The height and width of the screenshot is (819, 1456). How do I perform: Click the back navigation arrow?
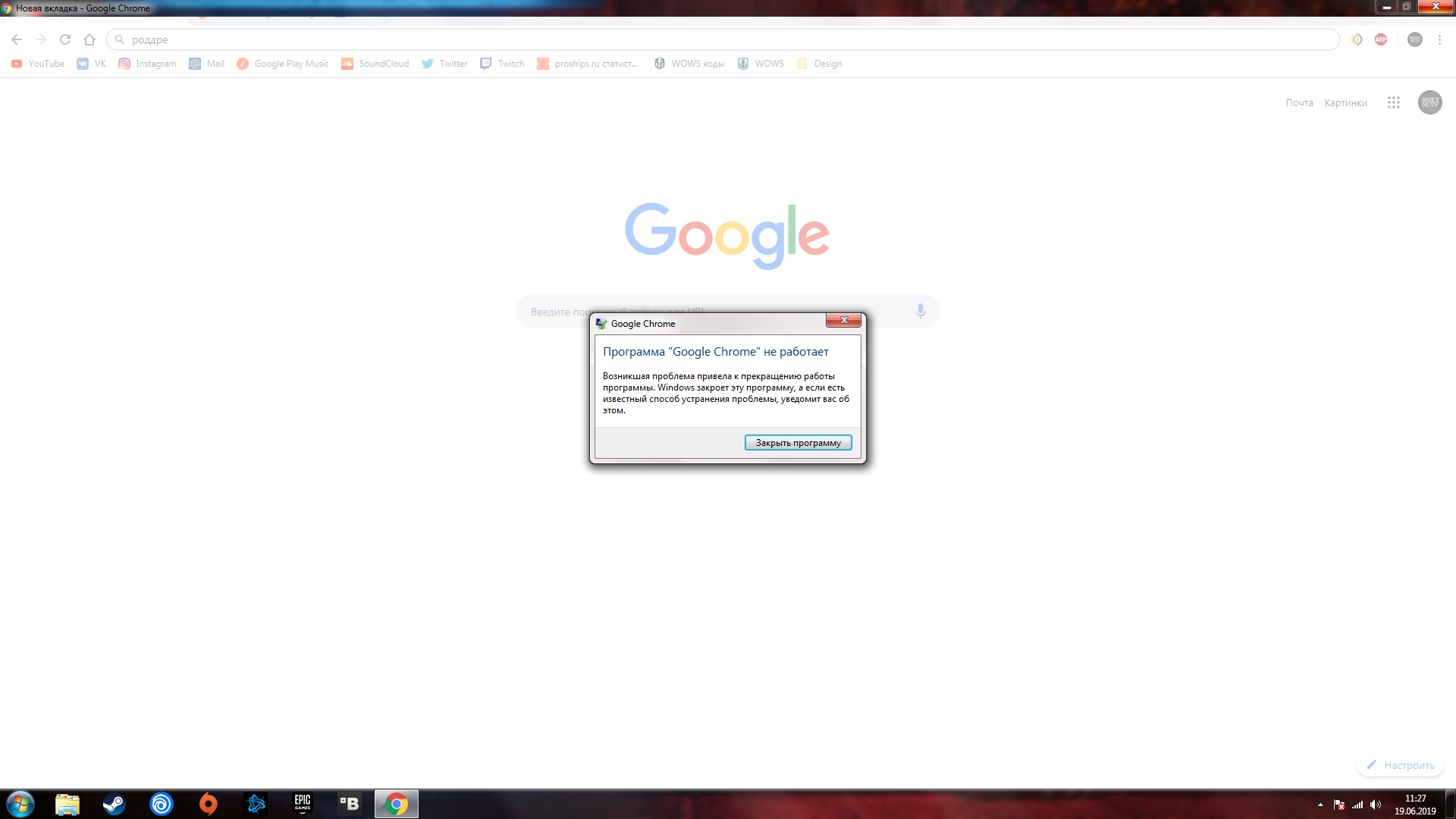(x=17, y=39)
